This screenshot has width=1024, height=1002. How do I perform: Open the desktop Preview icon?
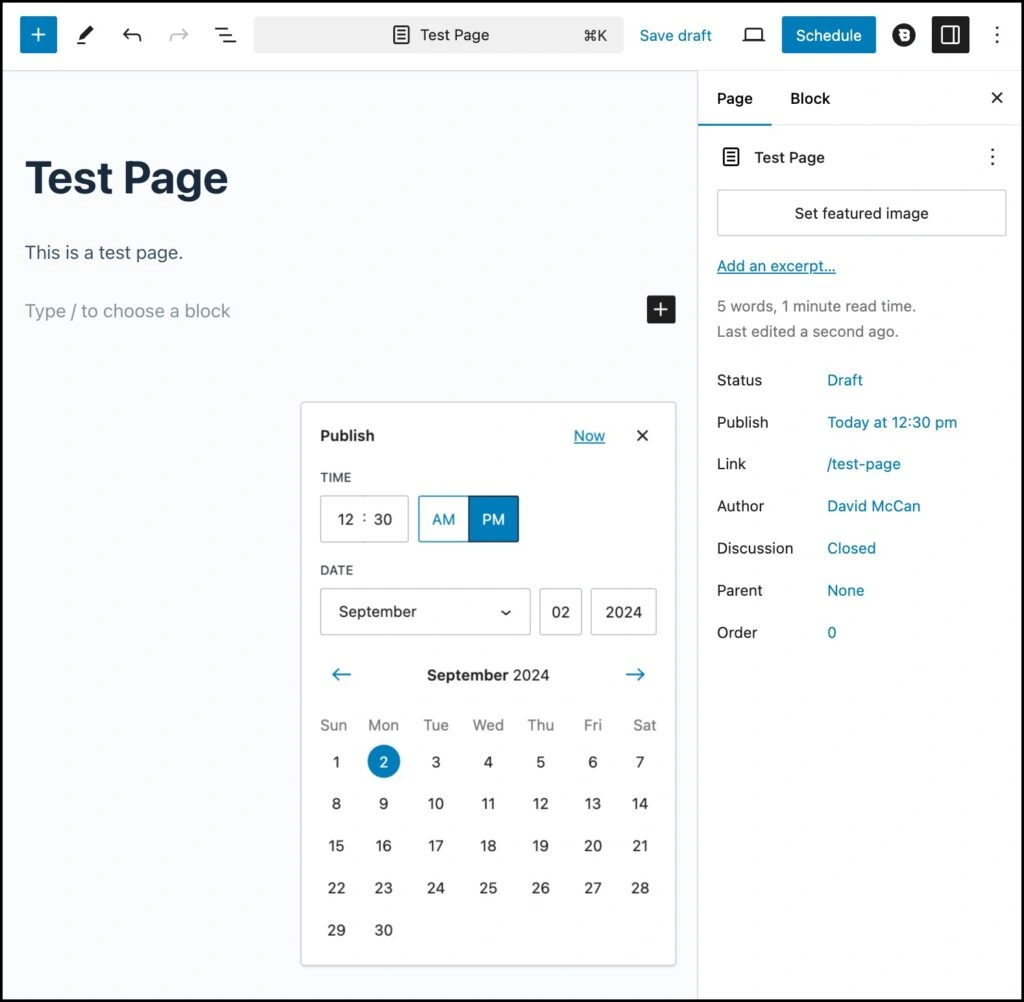point(752,34)
